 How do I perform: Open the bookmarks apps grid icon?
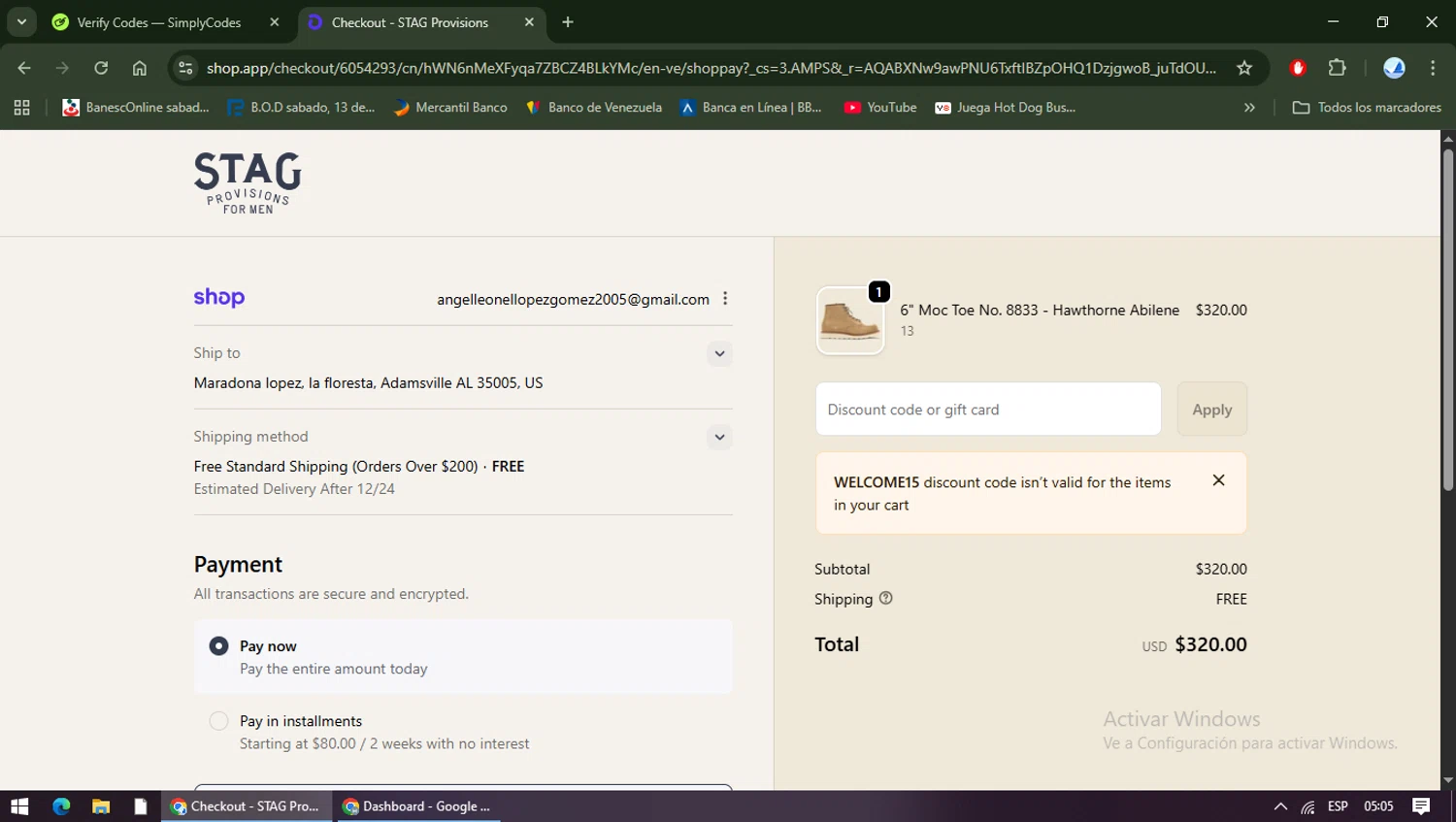click(x=21, y=108)
